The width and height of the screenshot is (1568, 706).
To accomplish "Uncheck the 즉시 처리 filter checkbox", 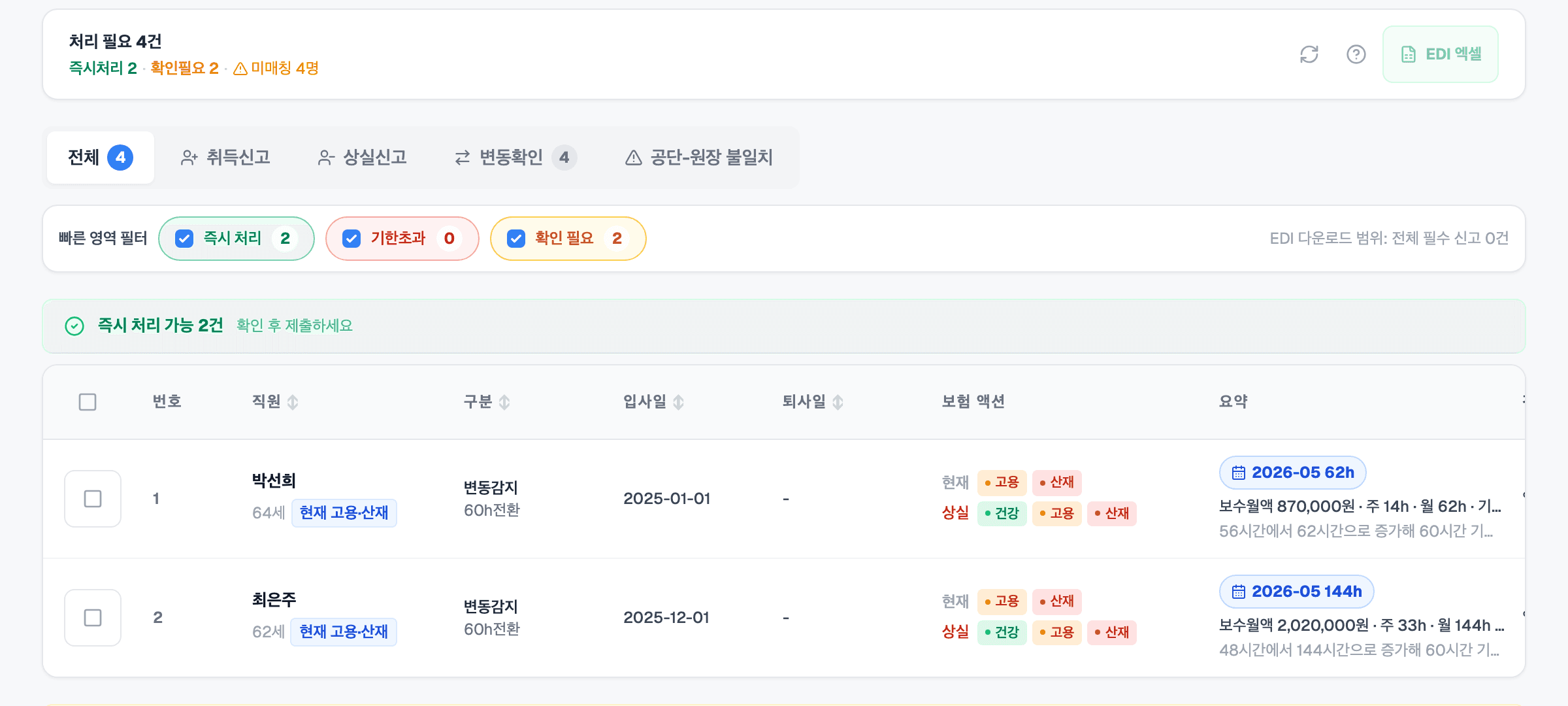I will click(x=184, y=239).
